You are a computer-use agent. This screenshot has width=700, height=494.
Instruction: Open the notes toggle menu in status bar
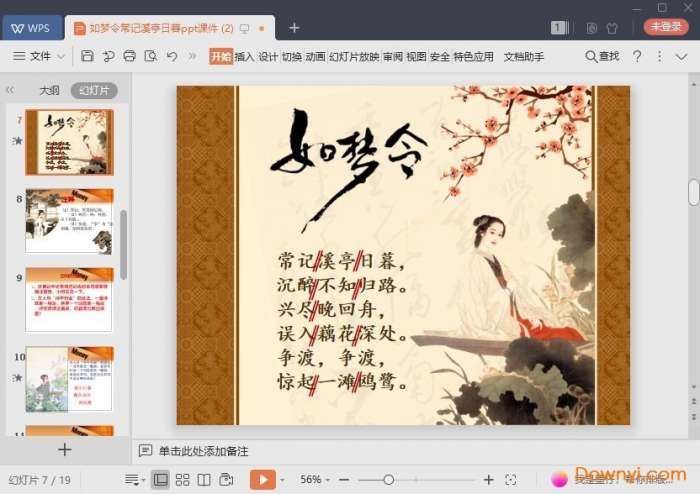pyautogui.click(x=134, y=480)
